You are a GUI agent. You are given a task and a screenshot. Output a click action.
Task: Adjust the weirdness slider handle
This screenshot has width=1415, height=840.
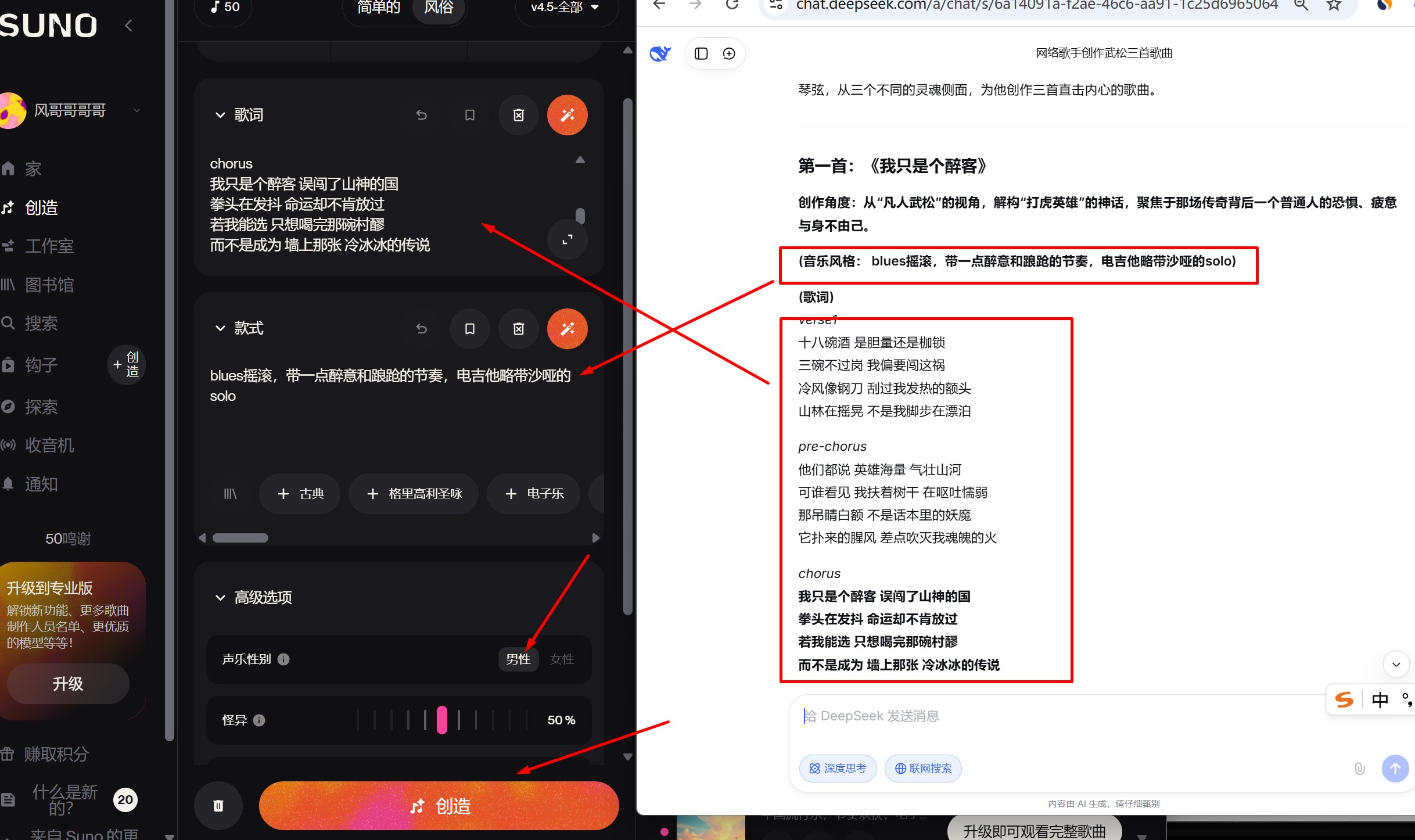point(442,720)
